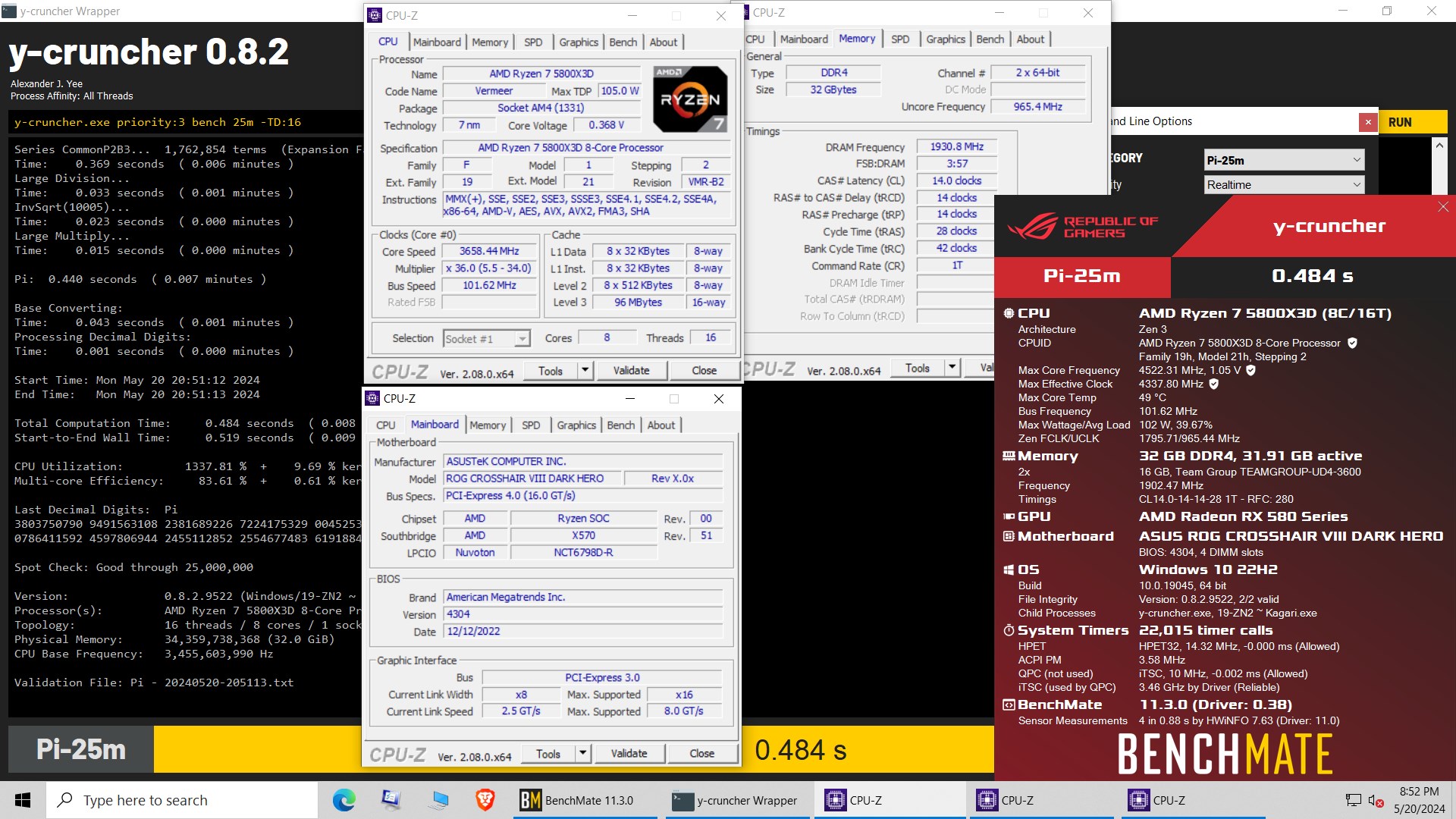Viewport: 1456px width, 819px height.
Task: Click the command line y-cruncher.exe priority text
Action: (158, 122)
